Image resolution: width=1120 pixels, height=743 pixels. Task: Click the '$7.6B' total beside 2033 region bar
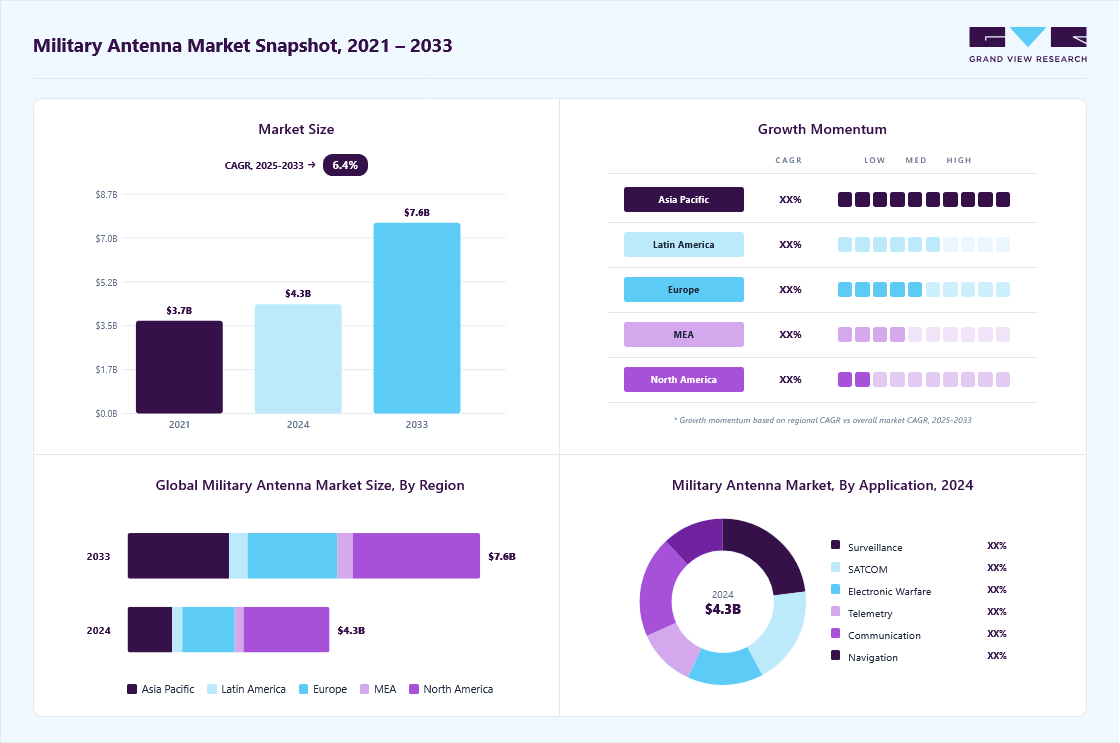tap(501, 557)
